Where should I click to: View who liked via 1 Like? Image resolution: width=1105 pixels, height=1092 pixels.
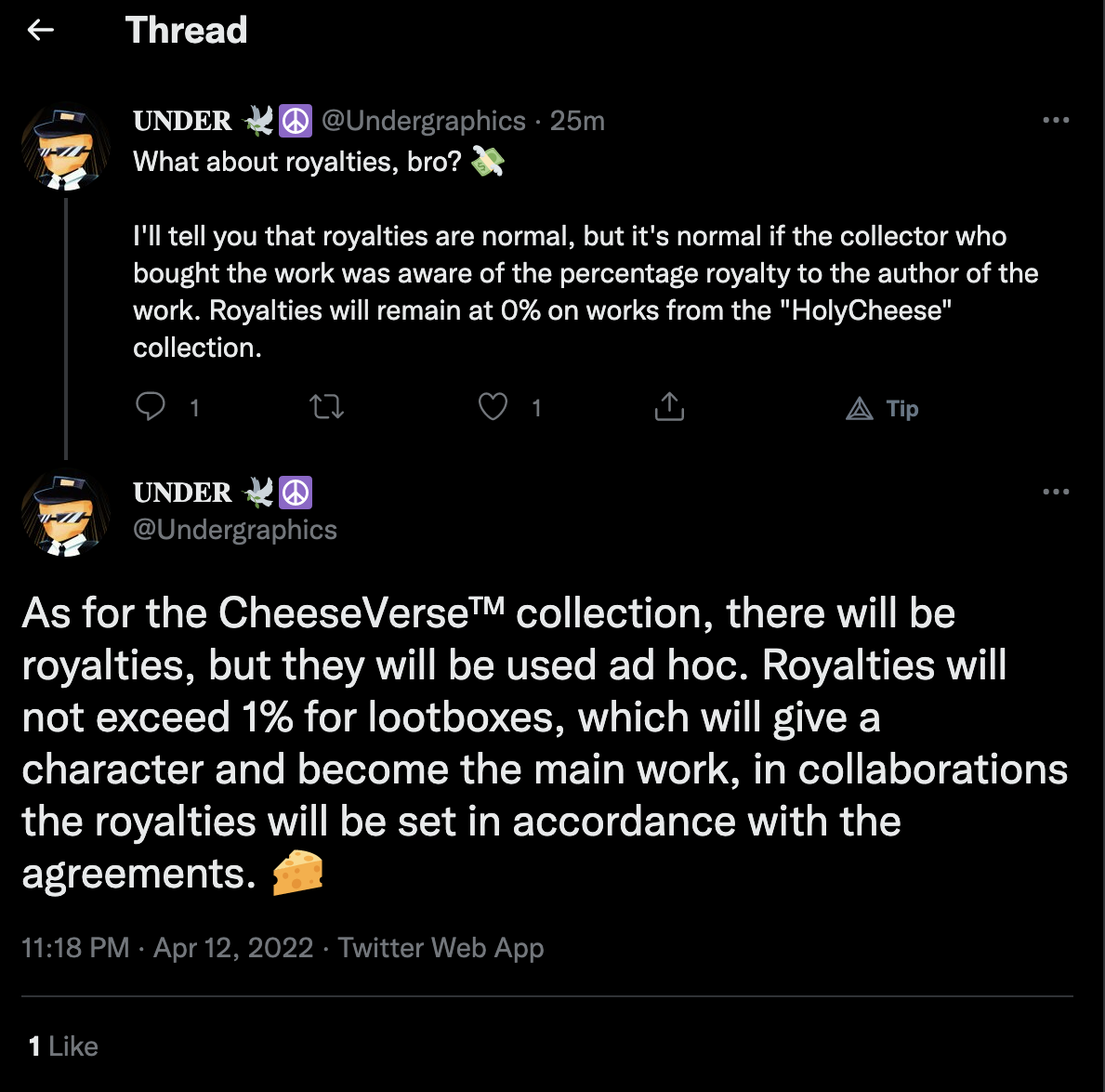pyautogui.click(x=63, y=1046)
